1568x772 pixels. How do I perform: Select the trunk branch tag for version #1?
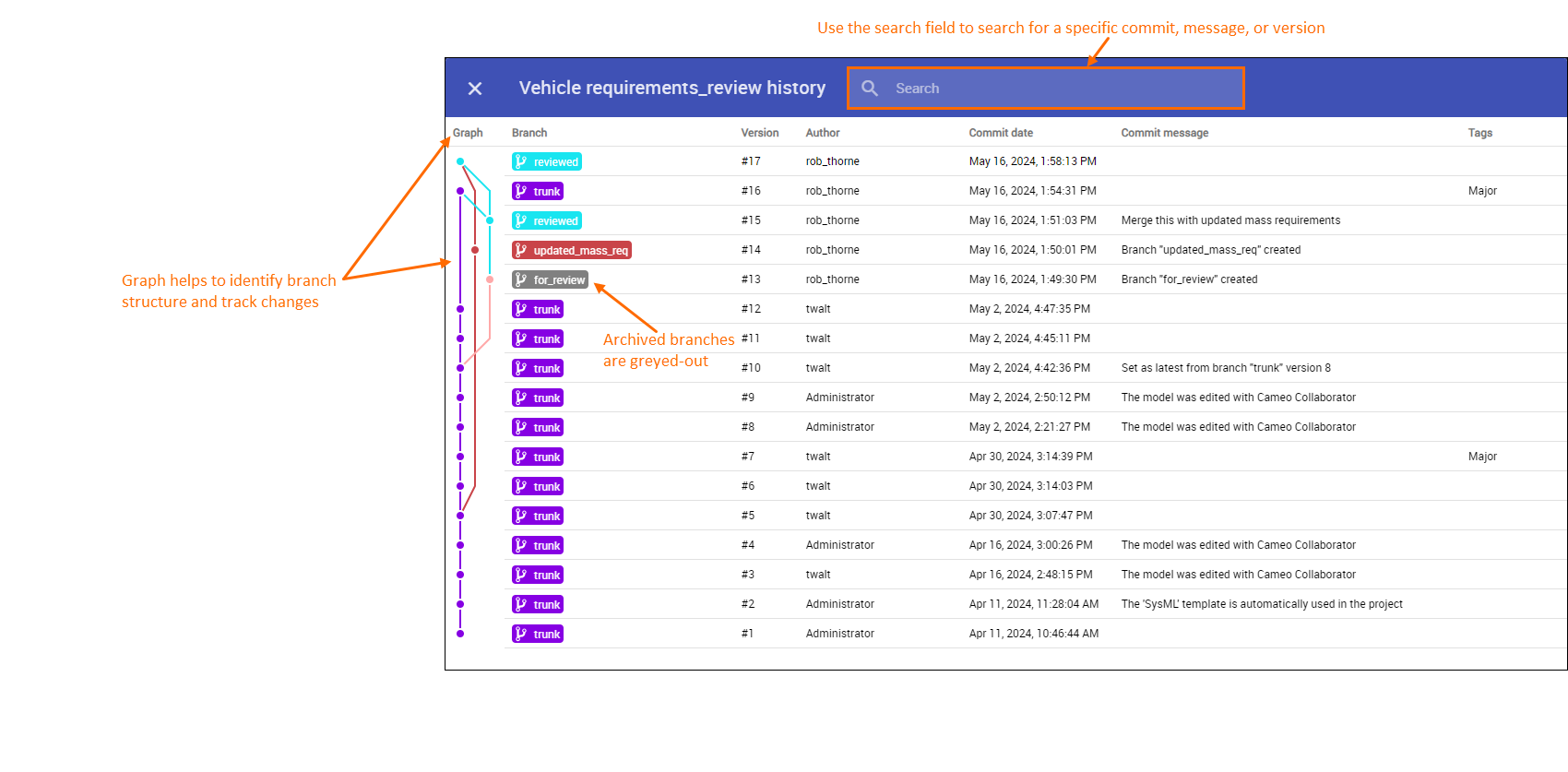538,634
